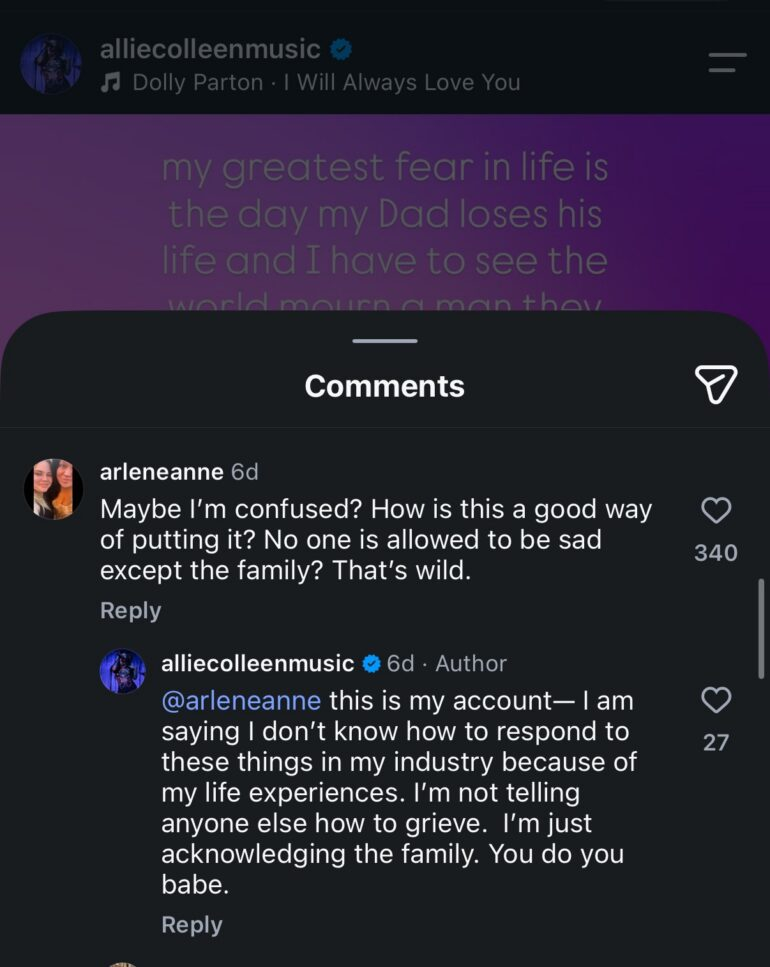
Task: Open arleneanne username in the comment
Action: tap(162, 472)
